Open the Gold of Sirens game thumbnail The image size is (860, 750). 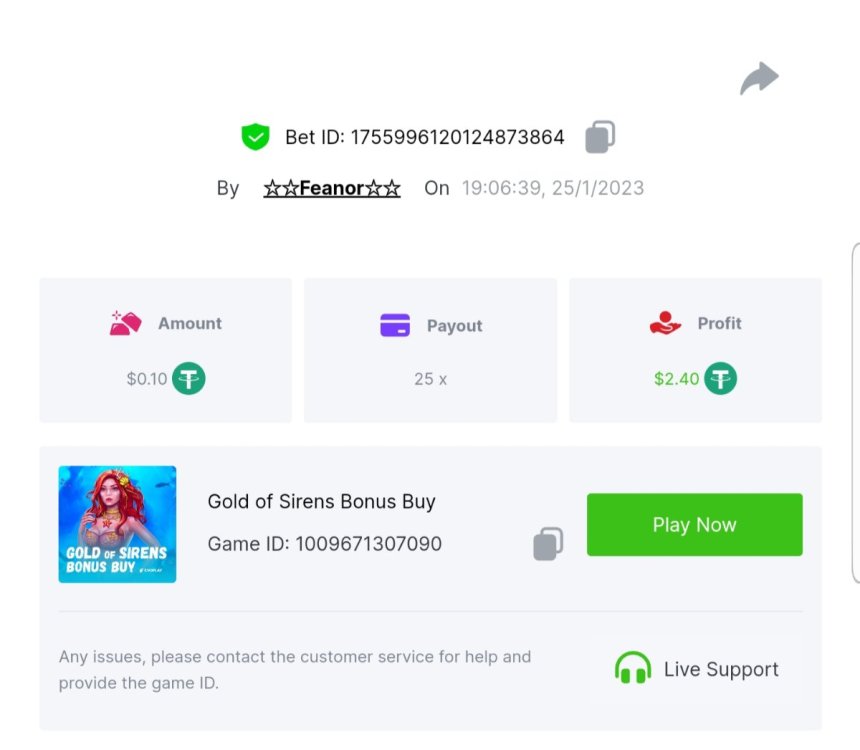(117, 524)
